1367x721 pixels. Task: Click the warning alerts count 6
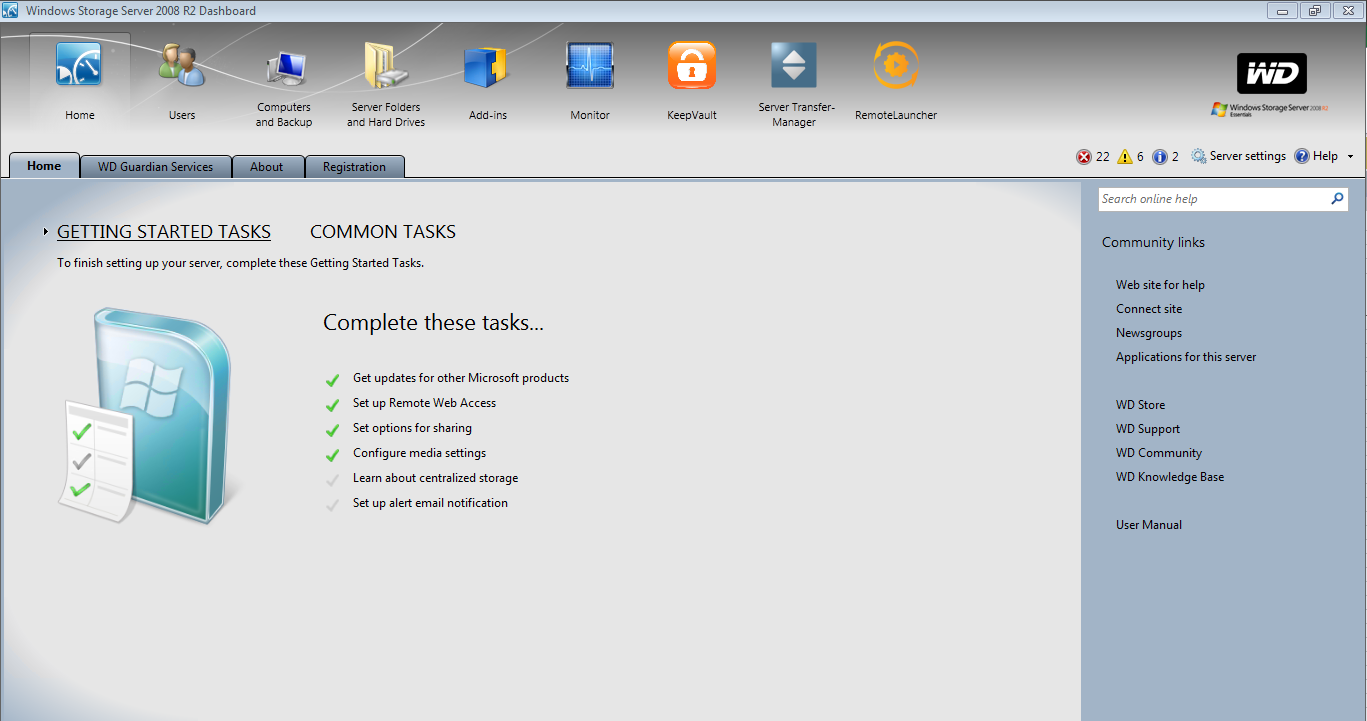click(x=1140, y=157)
